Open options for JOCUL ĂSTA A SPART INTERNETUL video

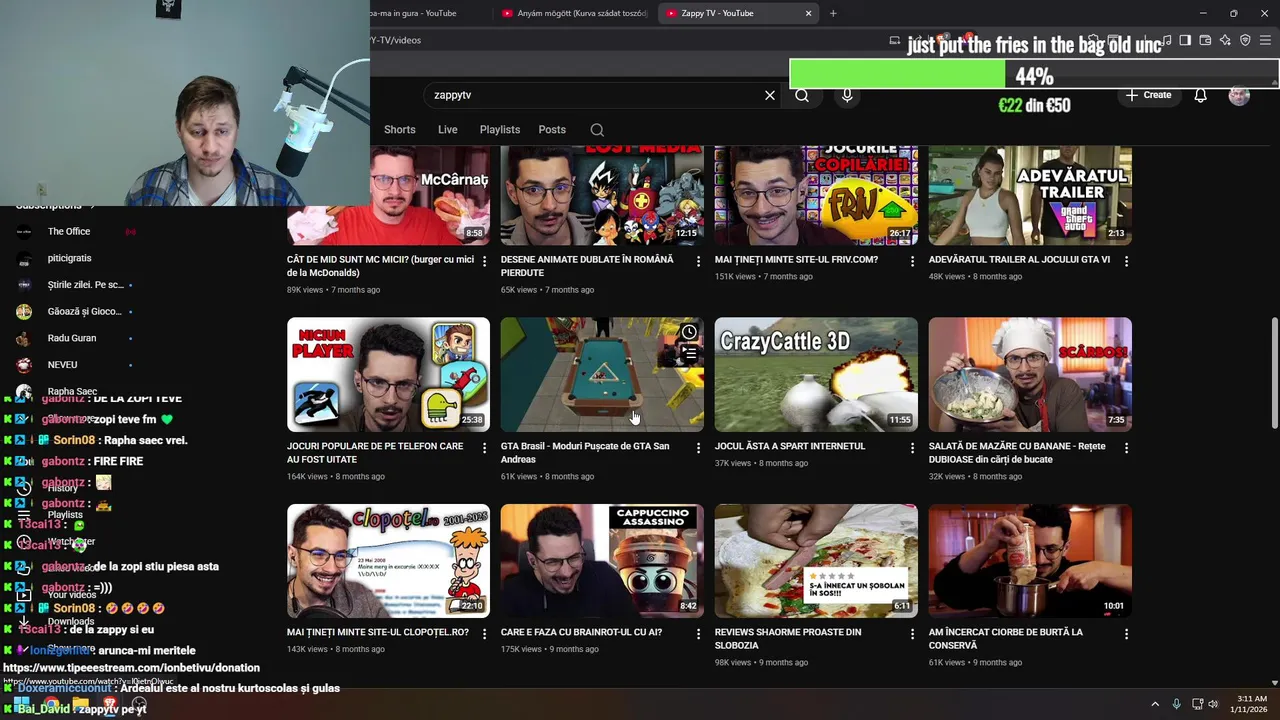coord(912,448)
